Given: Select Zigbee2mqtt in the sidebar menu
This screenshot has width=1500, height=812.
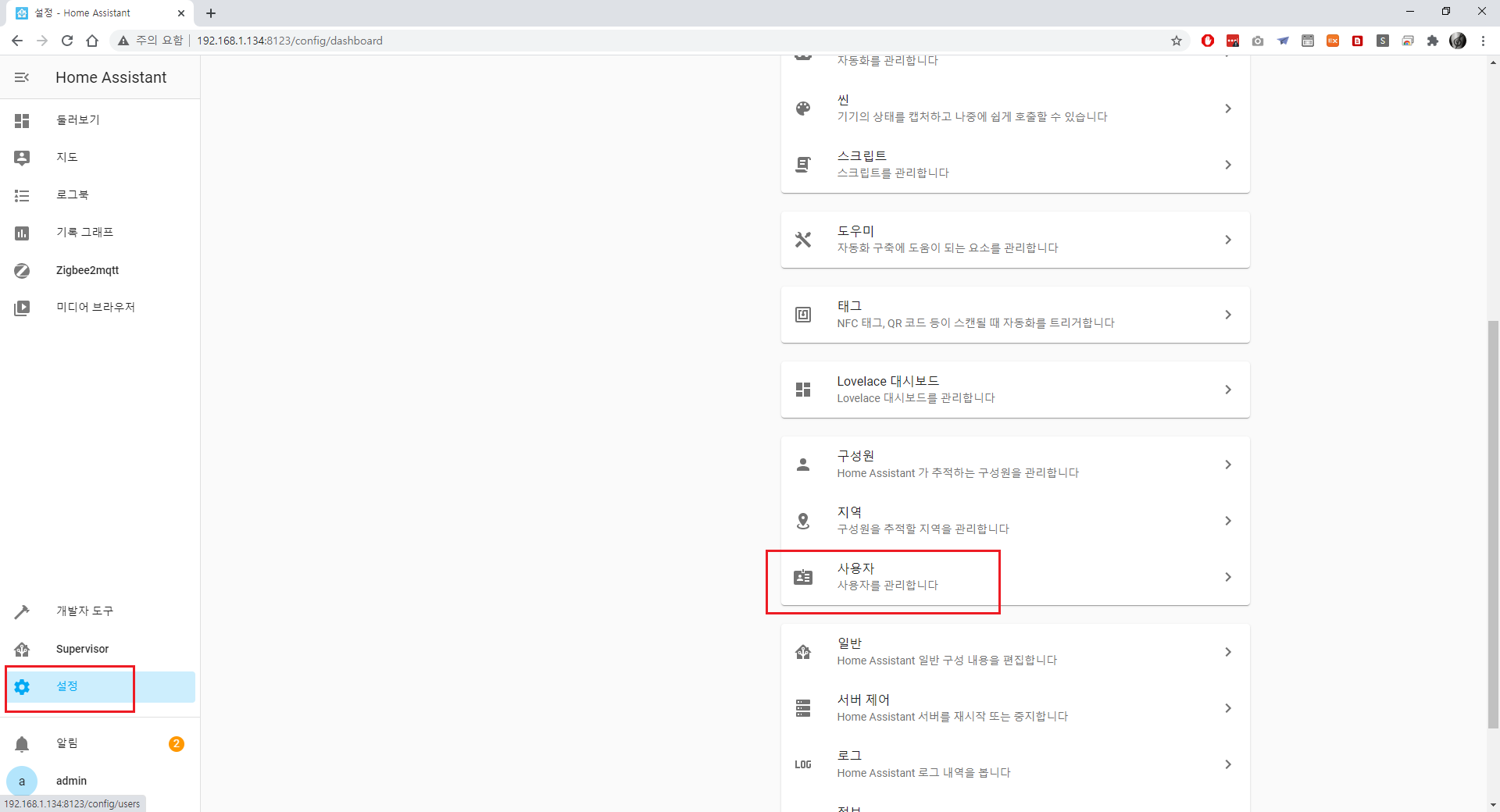Looking at the screenshot, I should pos(87,270).
